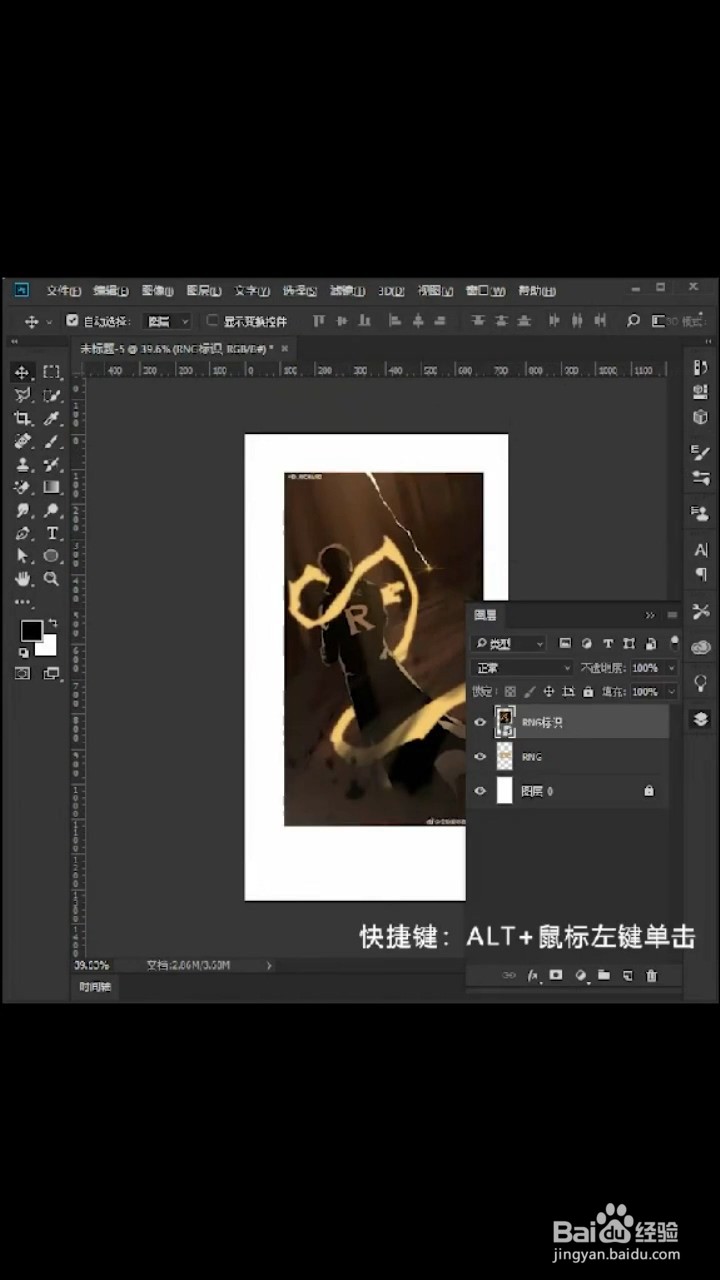
Task: Select the Brush tool
Action: pos(52,441)
